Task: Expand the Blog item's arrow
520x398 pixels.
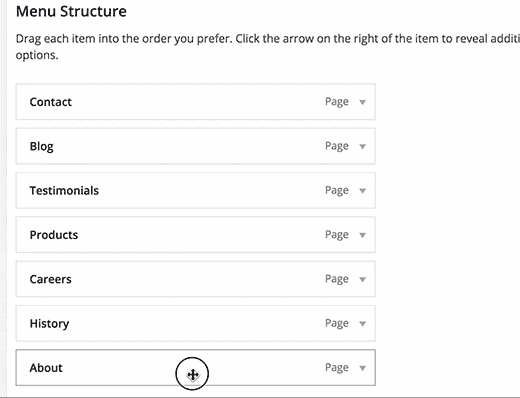Action: point(362,146)
